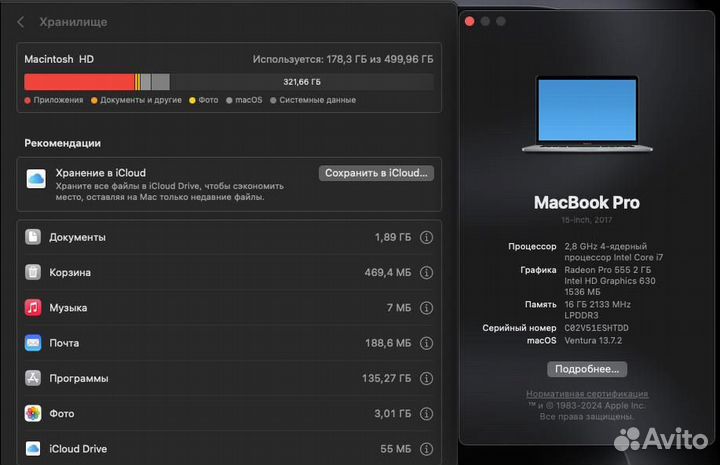
Task: Click the 188,6 МБ size value
Action: coord(388,343)
